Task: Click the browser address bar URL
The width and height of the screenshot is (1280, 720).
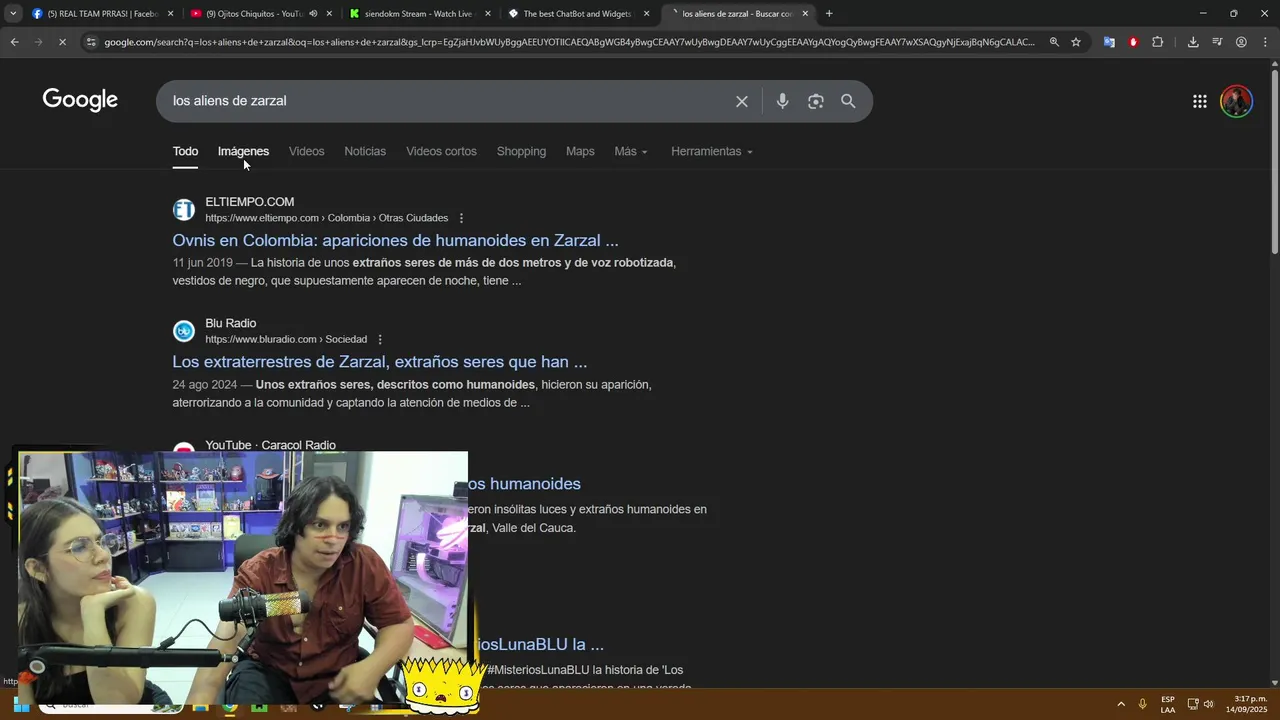Action: [570, 42]
